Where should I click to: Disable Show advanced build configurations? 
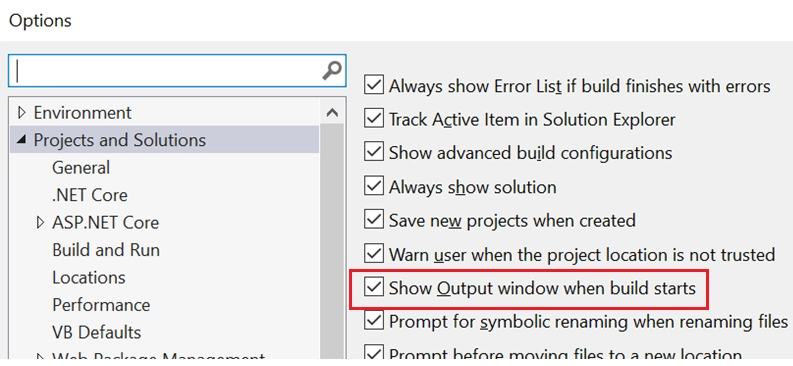click(374, 153)
